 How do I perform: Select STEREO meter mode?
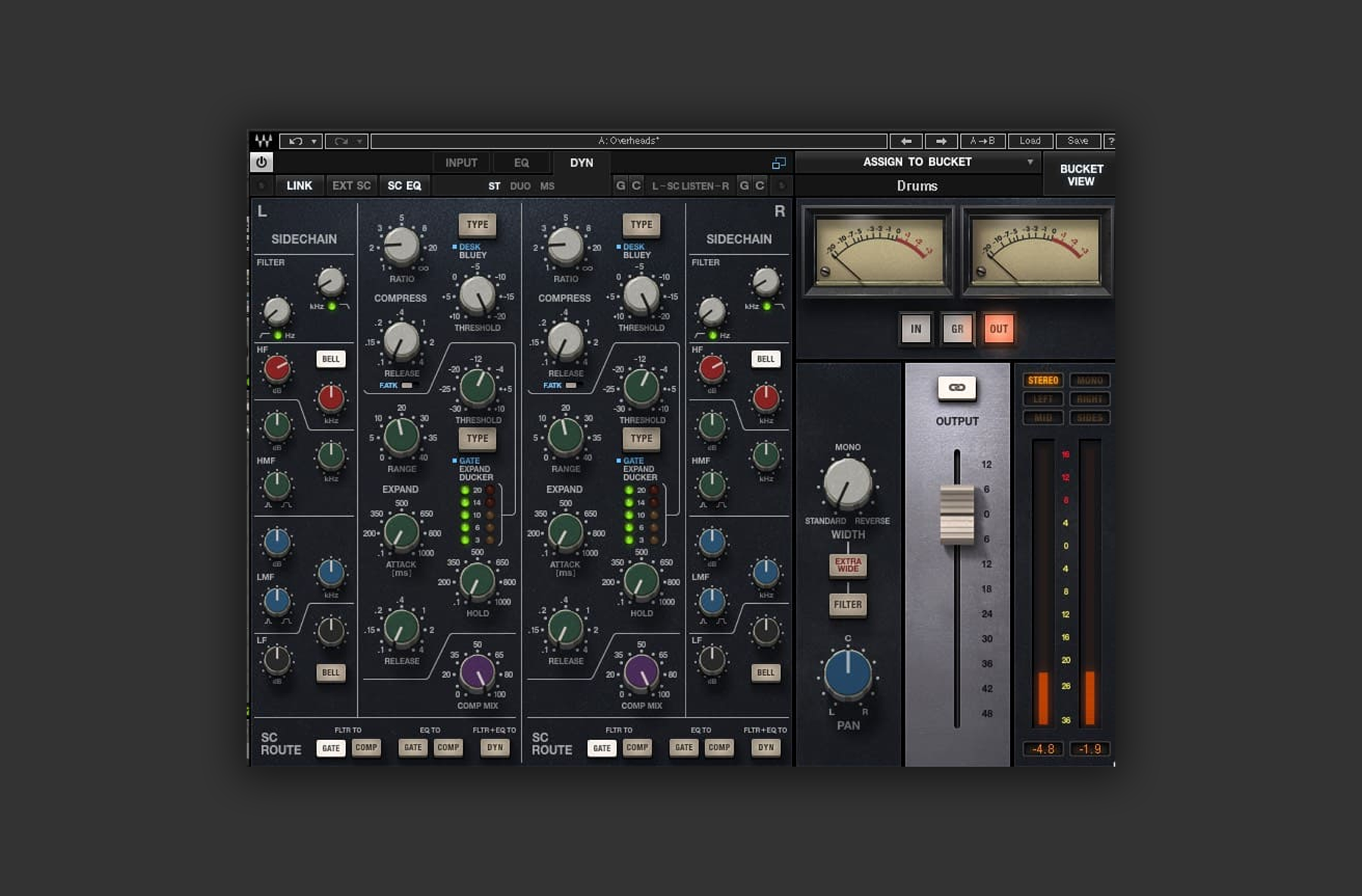1043,381
